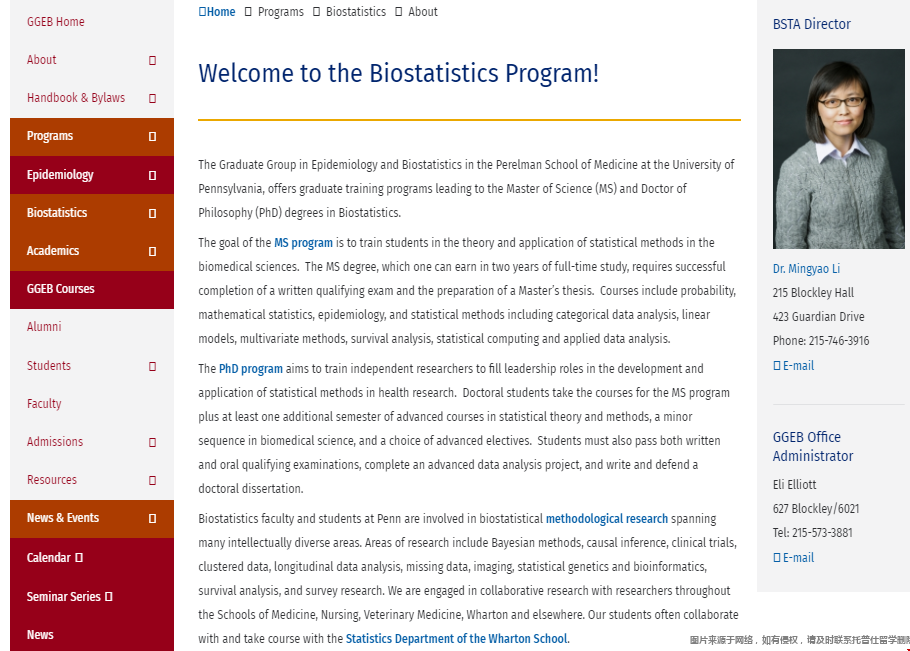
Task: Click the Home breadcrumb link
Action: click(220, 12)
